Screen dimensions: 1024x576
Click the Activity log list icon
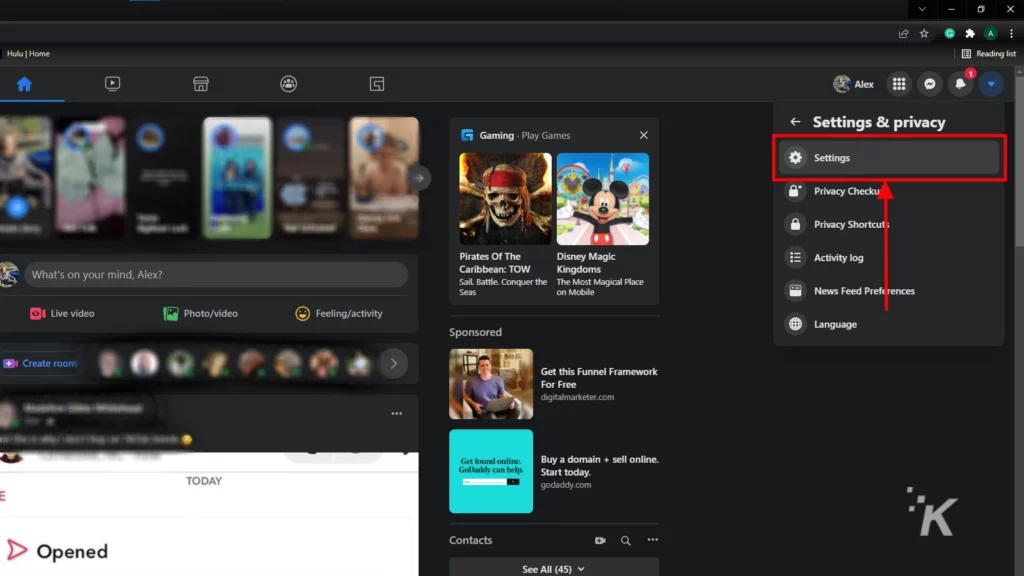(795, 257)
